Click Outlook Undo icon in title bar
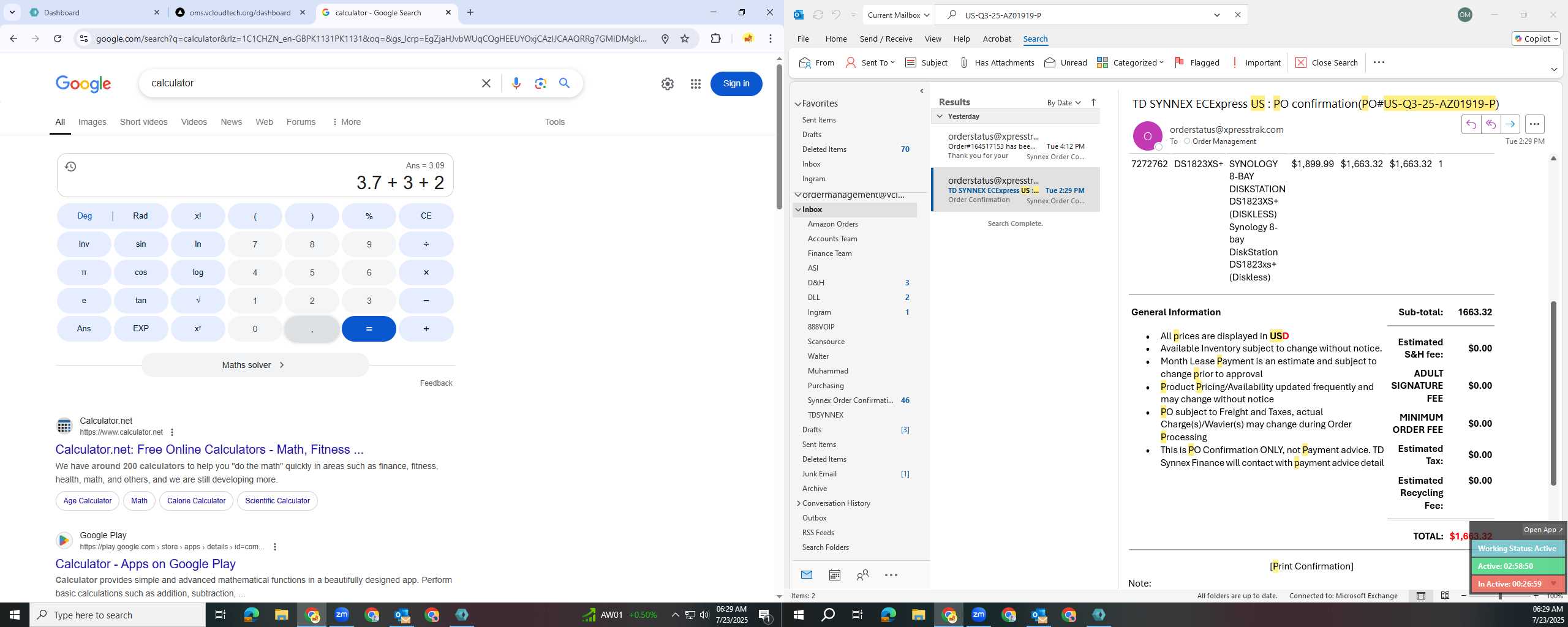 point(835,15)
